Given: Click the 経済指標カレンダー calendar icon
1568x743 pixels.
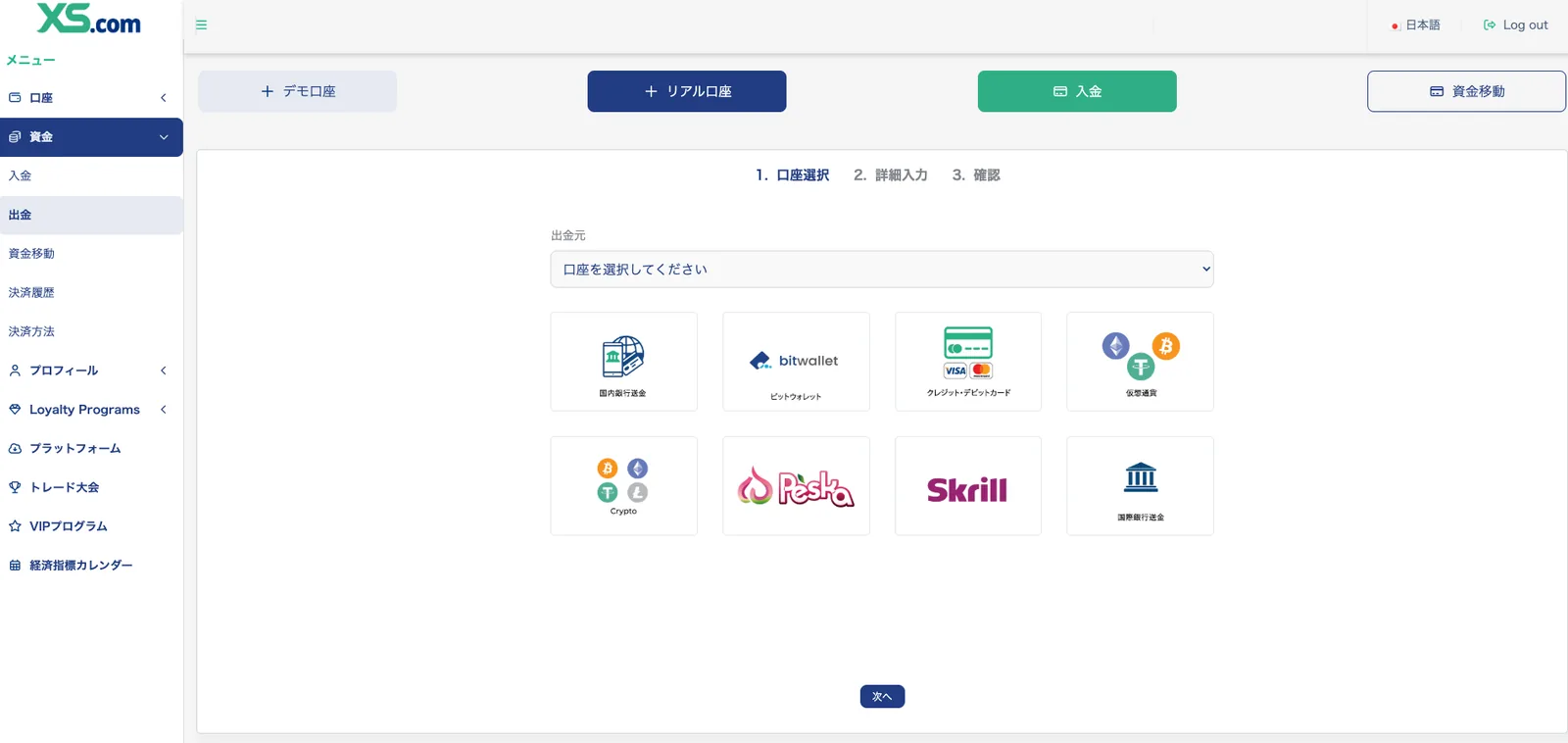Looking at the screenshot, I should pos(15,566).
